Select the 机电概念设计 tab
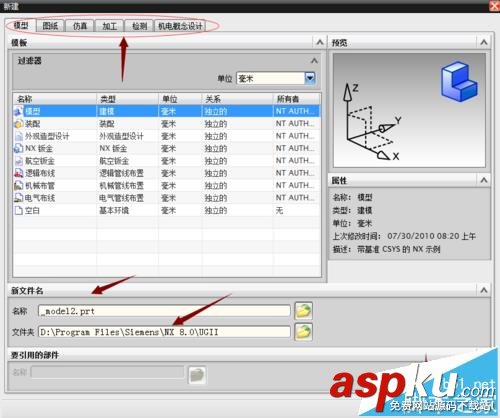 click(180, 26)
